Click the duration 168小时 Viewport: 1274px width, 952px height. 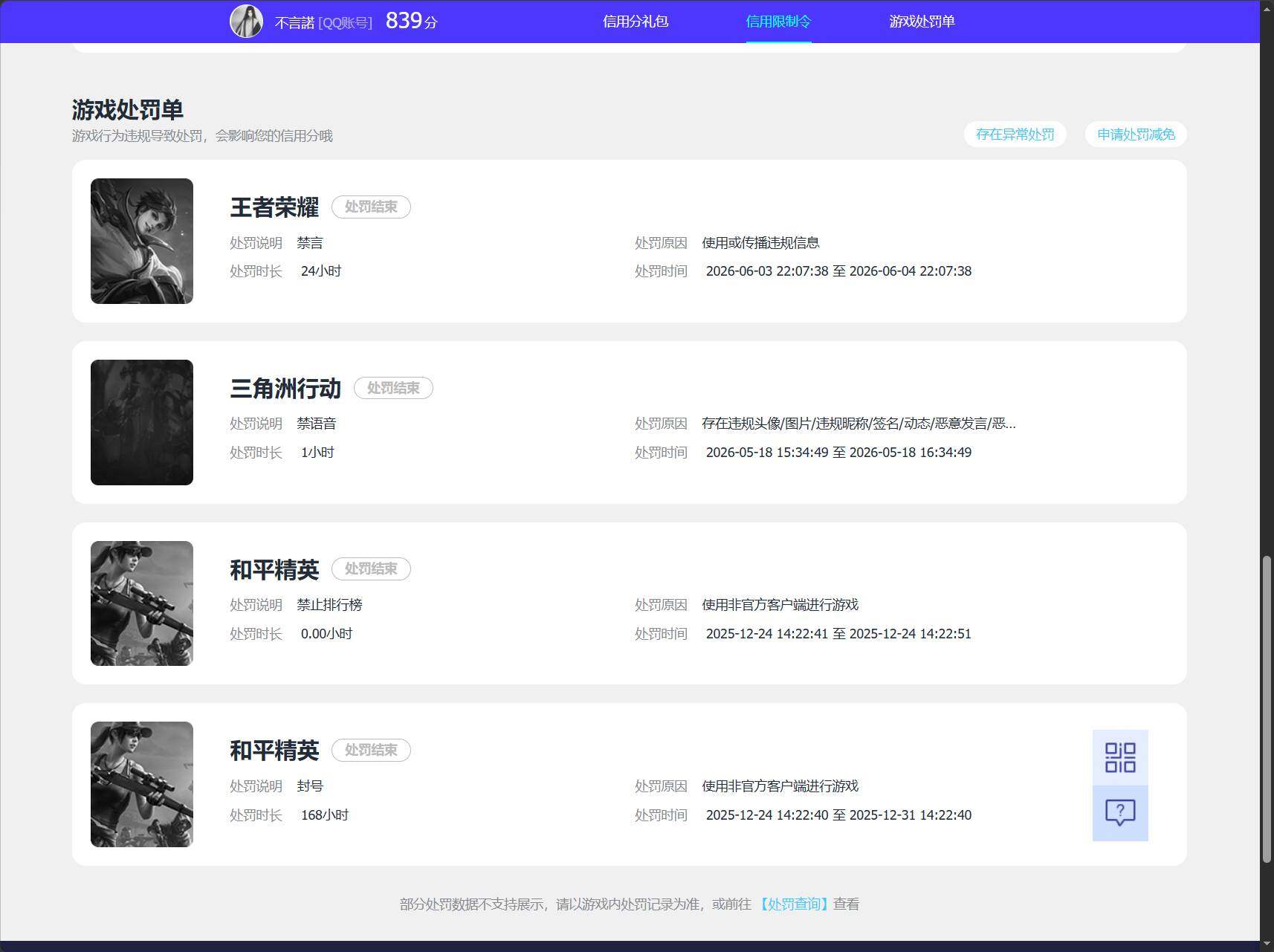pyautogui.click(x=325, y=815)
